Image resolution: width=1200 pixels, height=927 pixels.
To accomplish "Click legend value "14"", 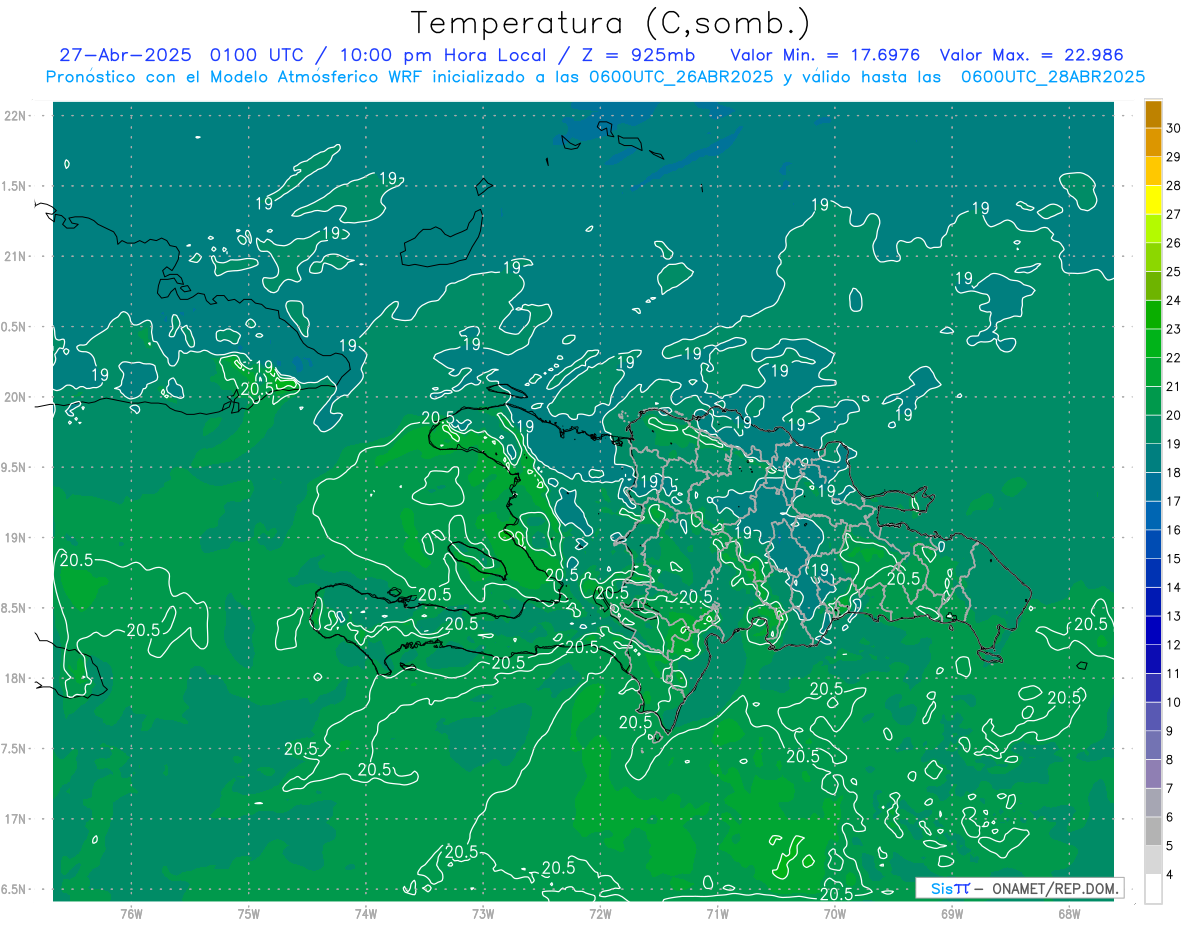I will (x=1174, y=587).
